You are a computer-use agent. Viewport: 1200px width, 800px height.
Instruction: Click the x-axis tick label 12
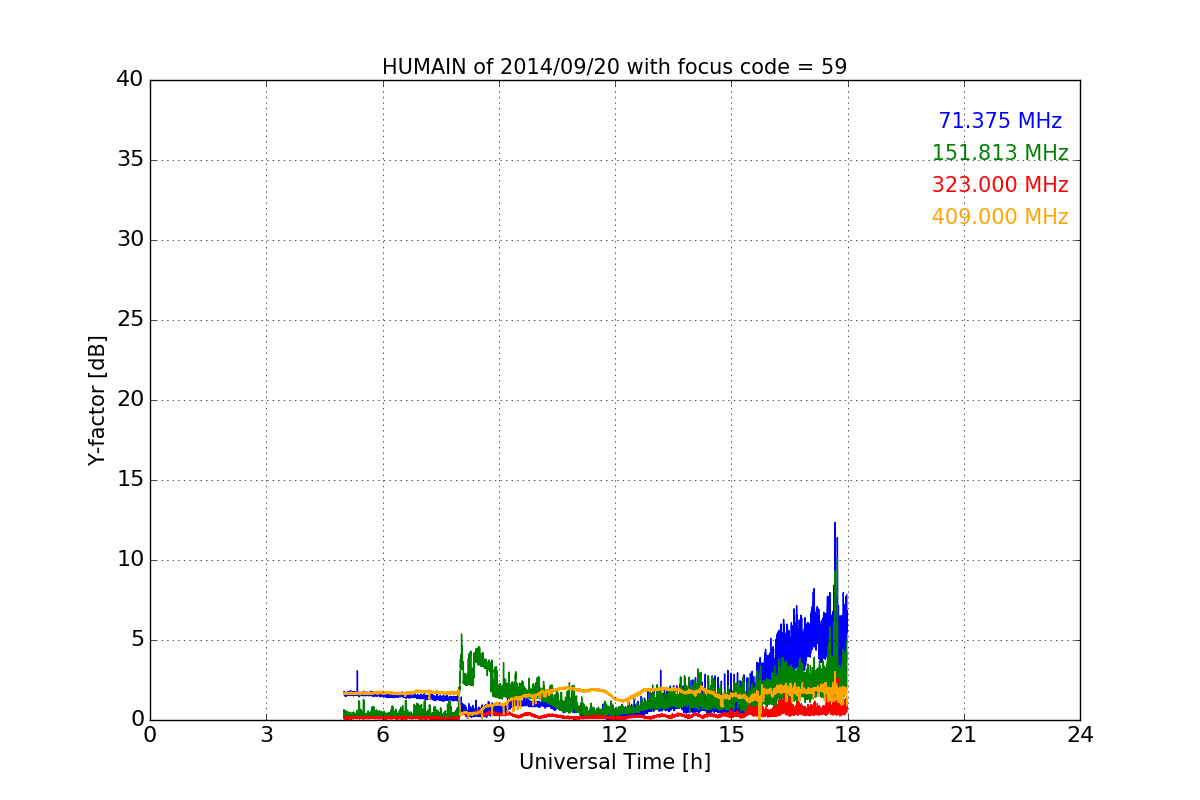[x=615, y=735]
